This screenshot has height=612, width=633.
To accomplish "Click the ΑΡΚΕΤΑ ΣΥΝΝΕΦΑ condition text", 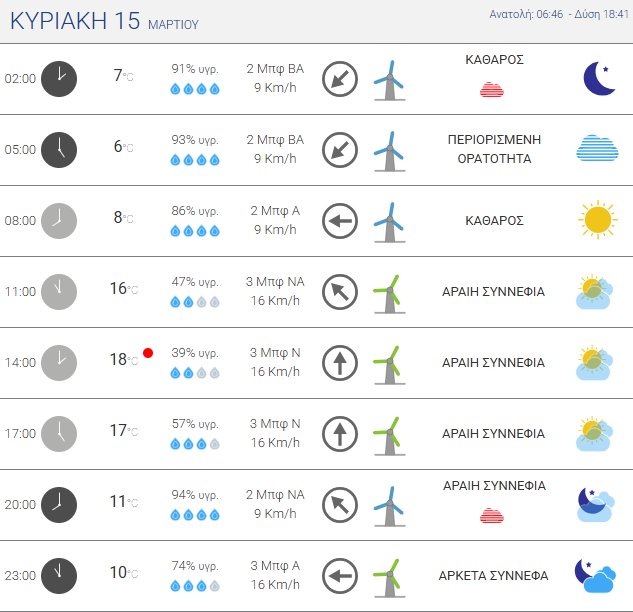I will (493, 576).
